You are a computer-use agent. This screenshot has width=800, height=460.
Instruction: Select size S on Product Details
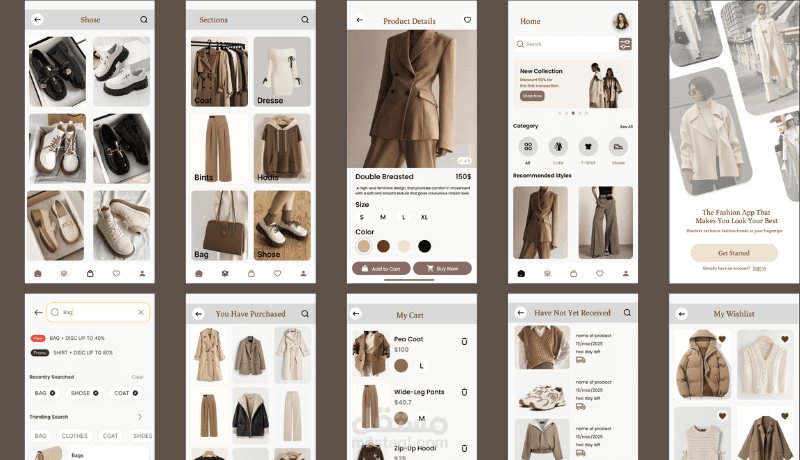click(x=362, y=217)
